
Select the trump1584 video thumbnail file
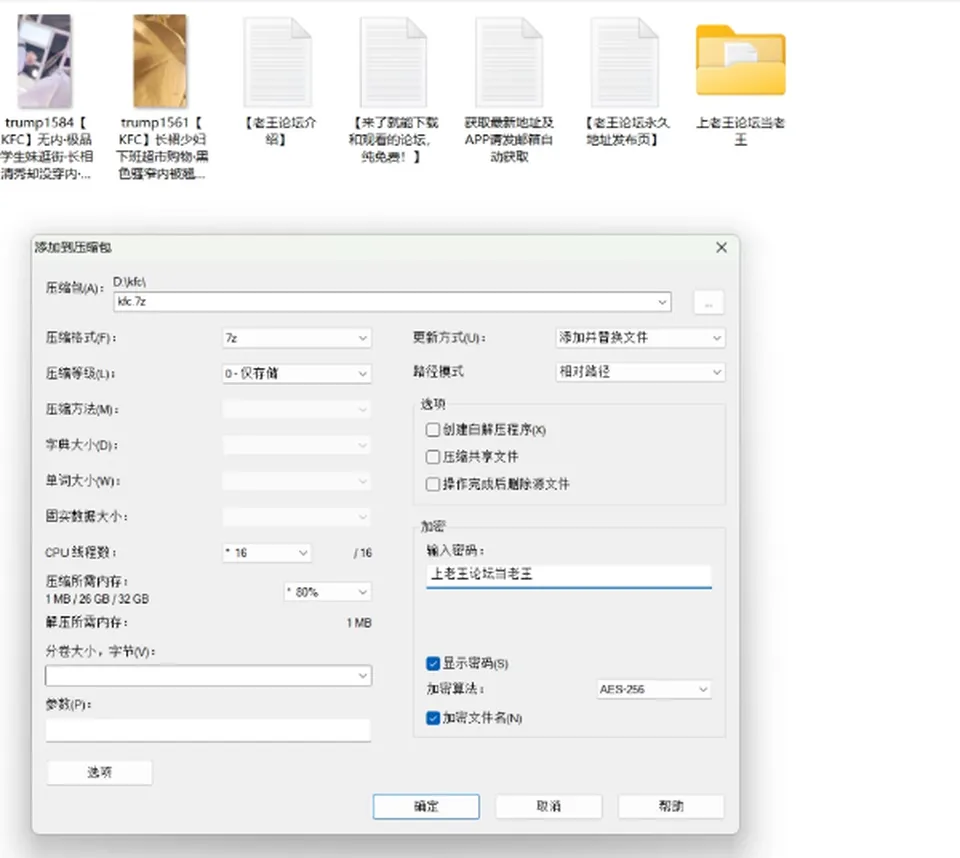pyautogui.click(x=45, y=61)
